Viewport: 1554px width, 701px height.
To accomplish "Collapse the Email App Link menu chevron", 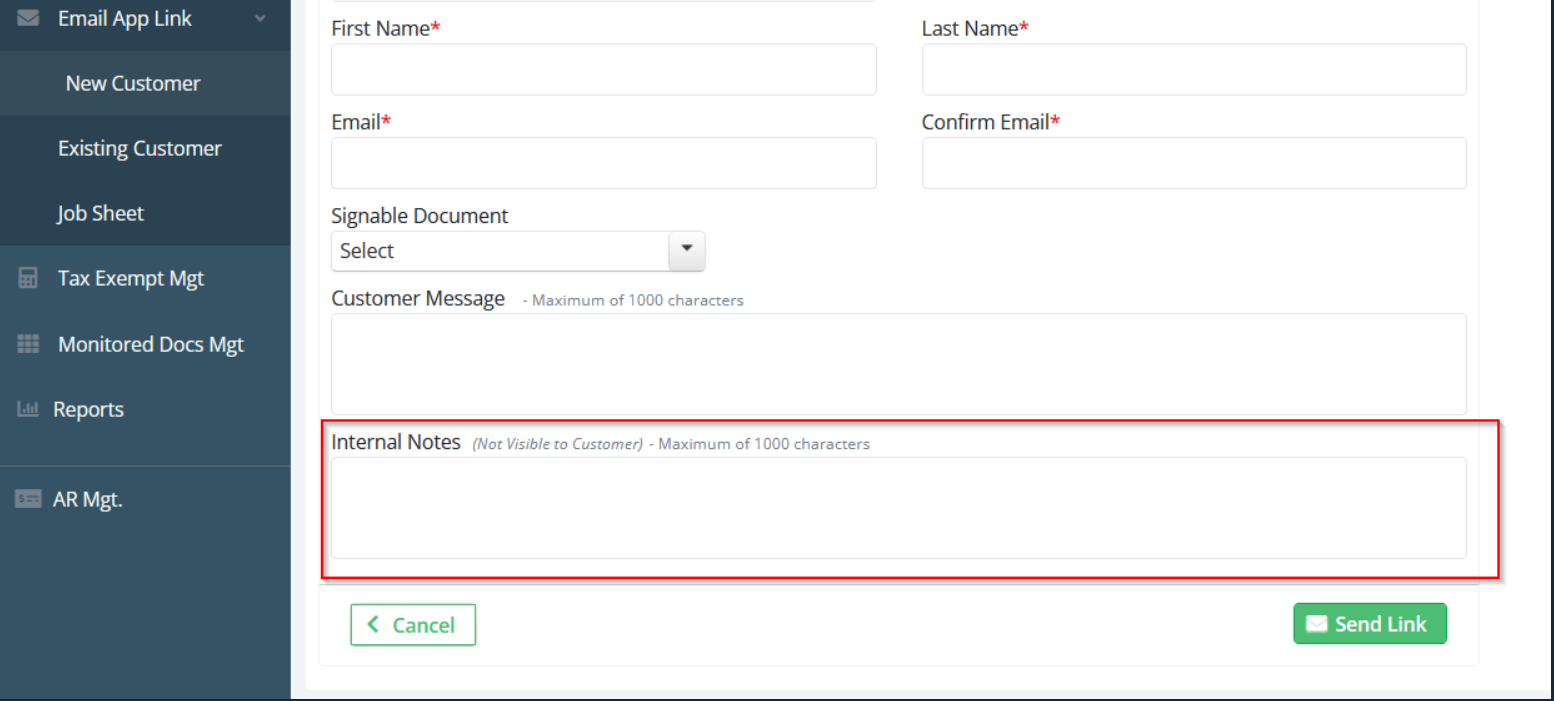I will click(x=261, y=19).
